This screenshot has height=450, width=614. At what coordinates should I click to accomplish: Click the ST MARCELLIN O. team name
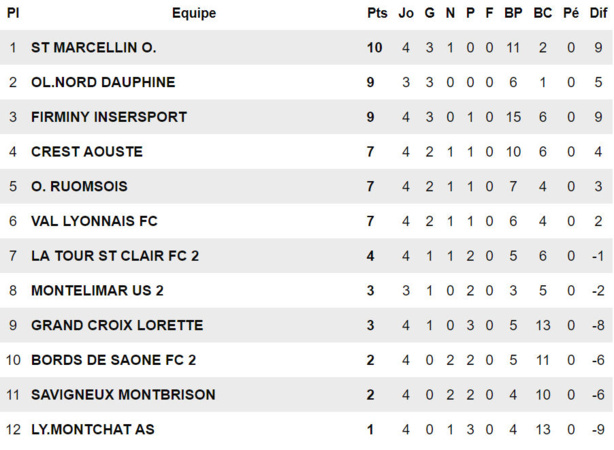click(x=93, y=48)
